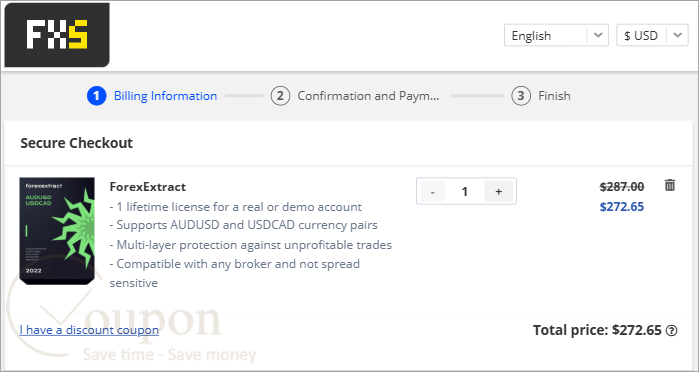This screenshot has width=699, height=372.
Task: Select the Finish step
Action: pos(541,96)
